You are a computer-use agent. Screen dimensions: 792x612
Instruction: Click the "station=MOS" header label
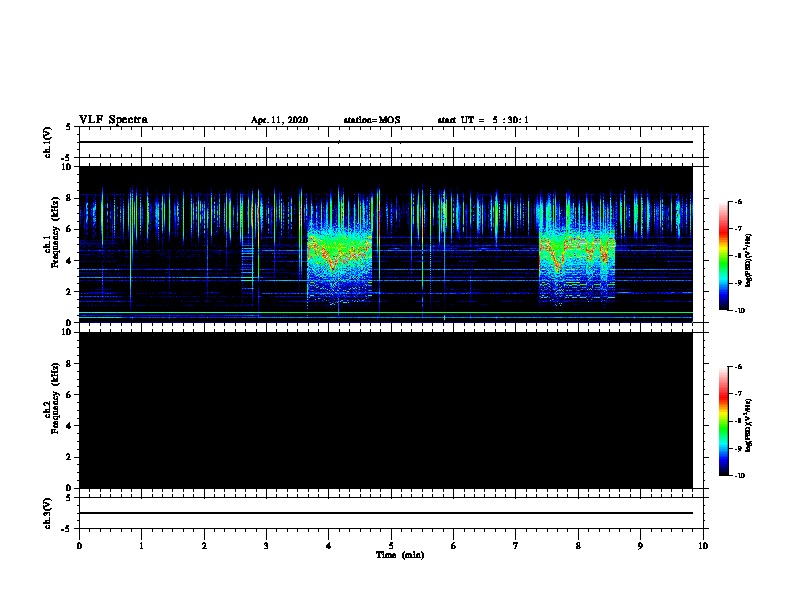(x=372, y=120)
